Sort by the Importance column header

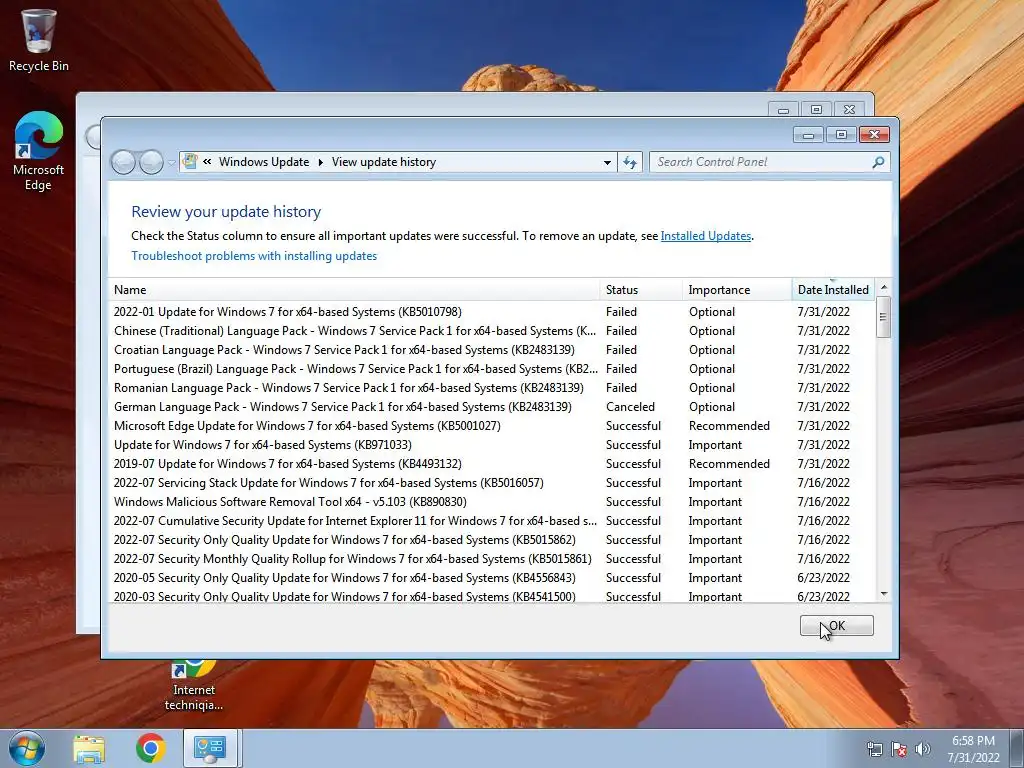coord(737,289)
